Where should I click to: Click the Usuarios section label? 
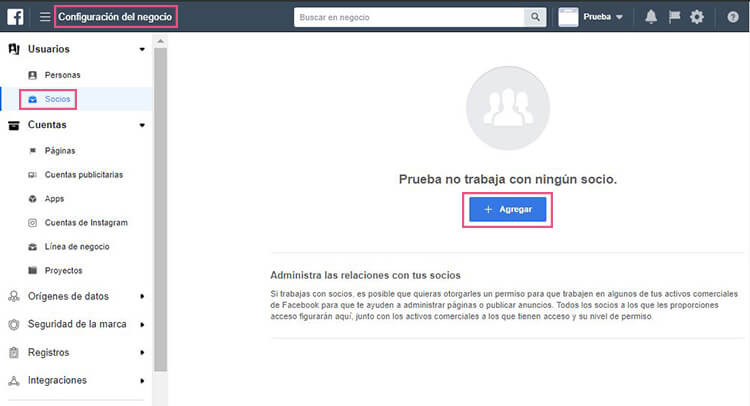(48, 49)
